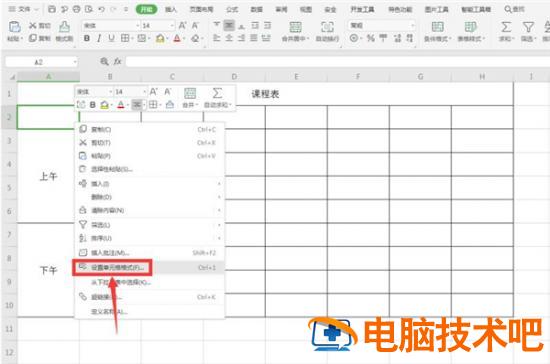Apply the yellow fill color in ribbon
Viewport: 550px width, 364px height.
coord(160,38)
